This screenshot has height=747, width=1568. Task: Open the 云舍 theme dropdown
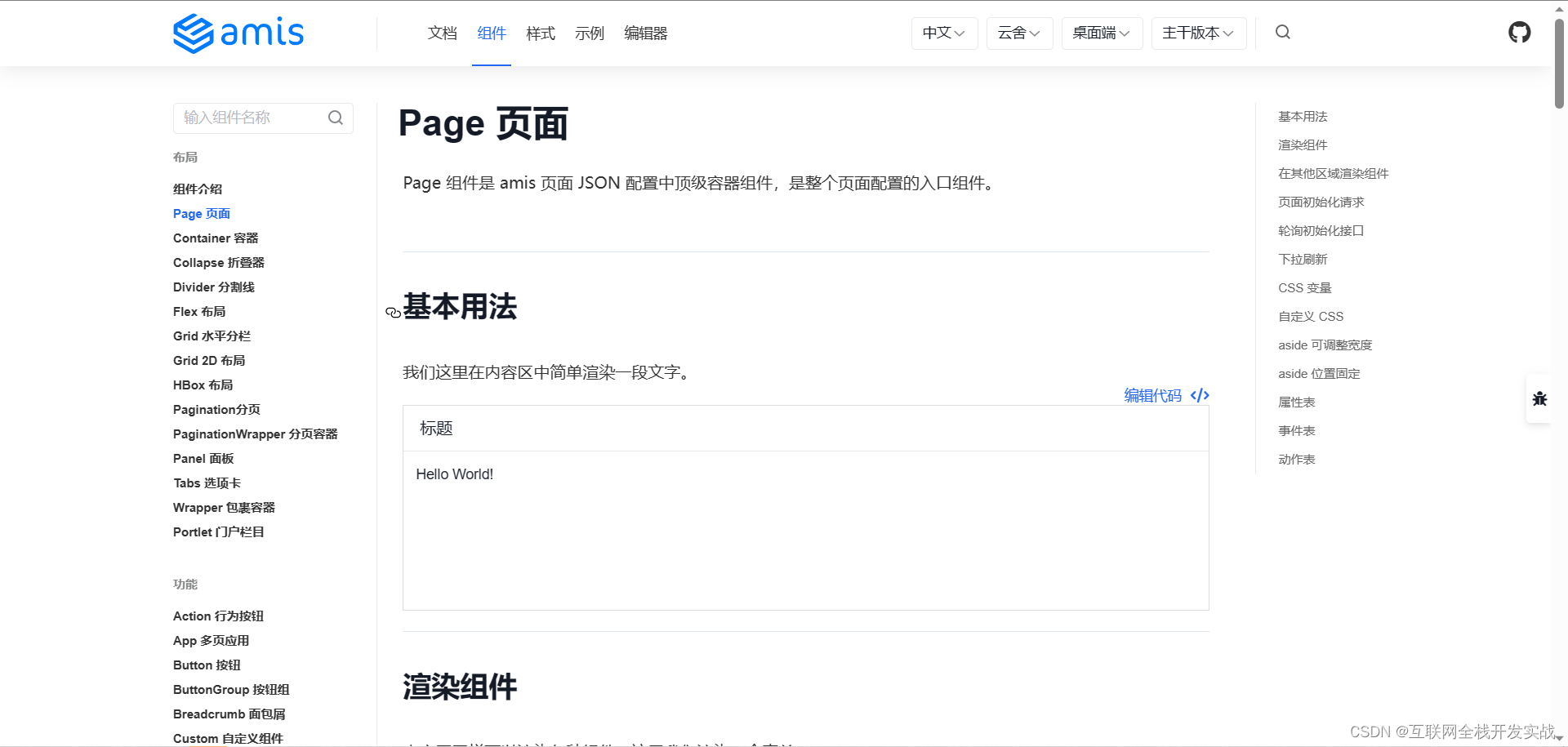click(x=1019, y=33)
